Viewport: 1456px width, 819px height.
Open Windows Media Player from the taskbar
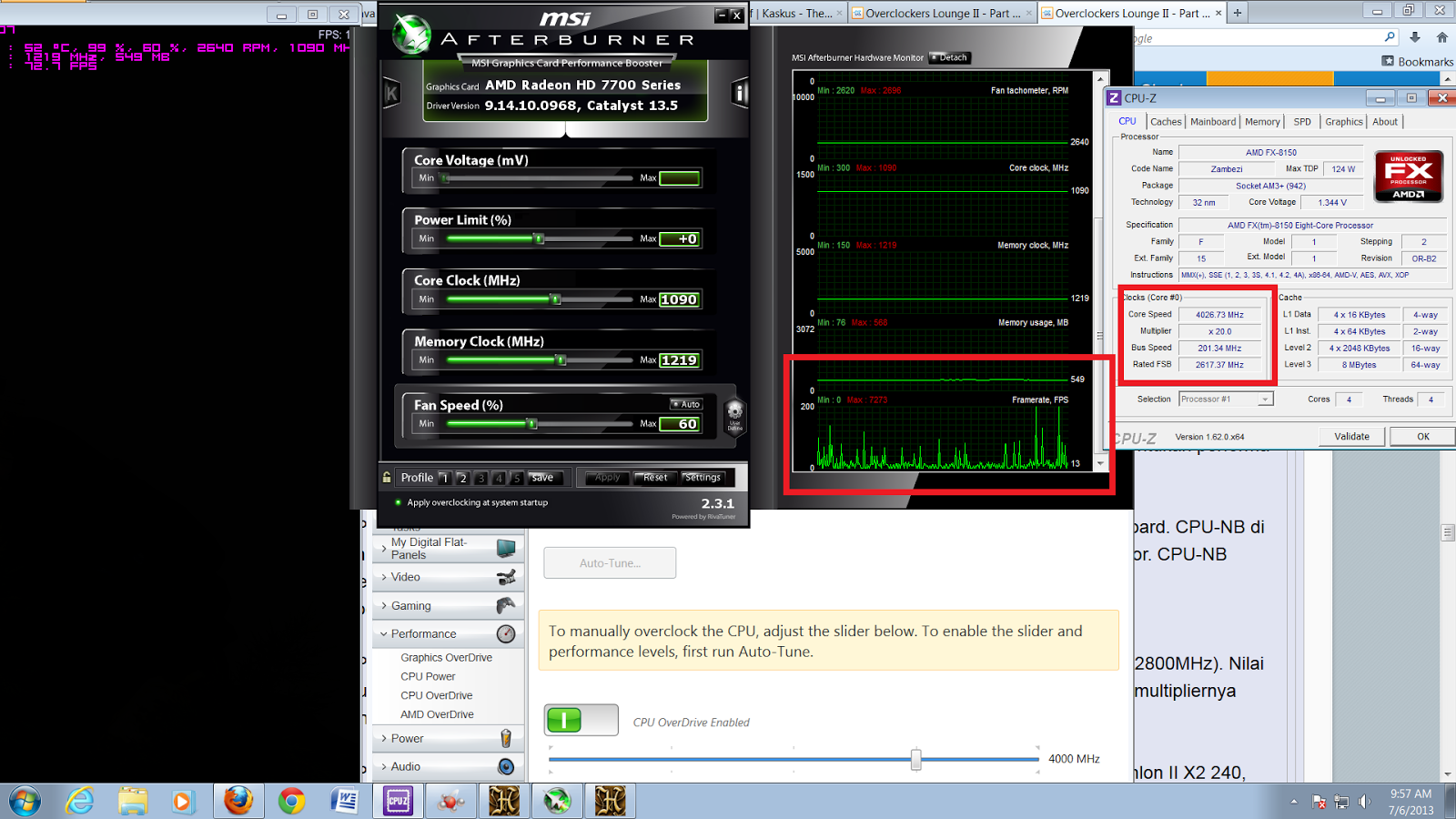(183, 801)
